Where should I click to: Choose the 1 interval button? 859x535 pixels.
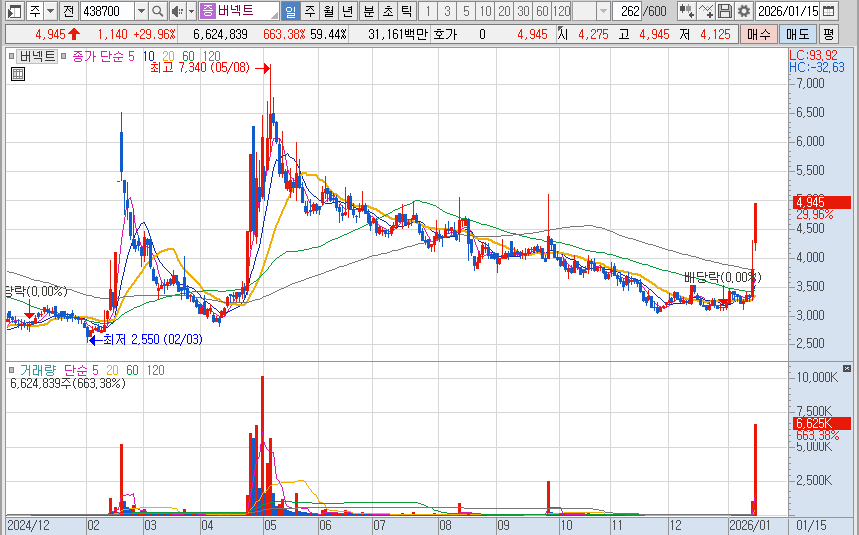[428, 10]
